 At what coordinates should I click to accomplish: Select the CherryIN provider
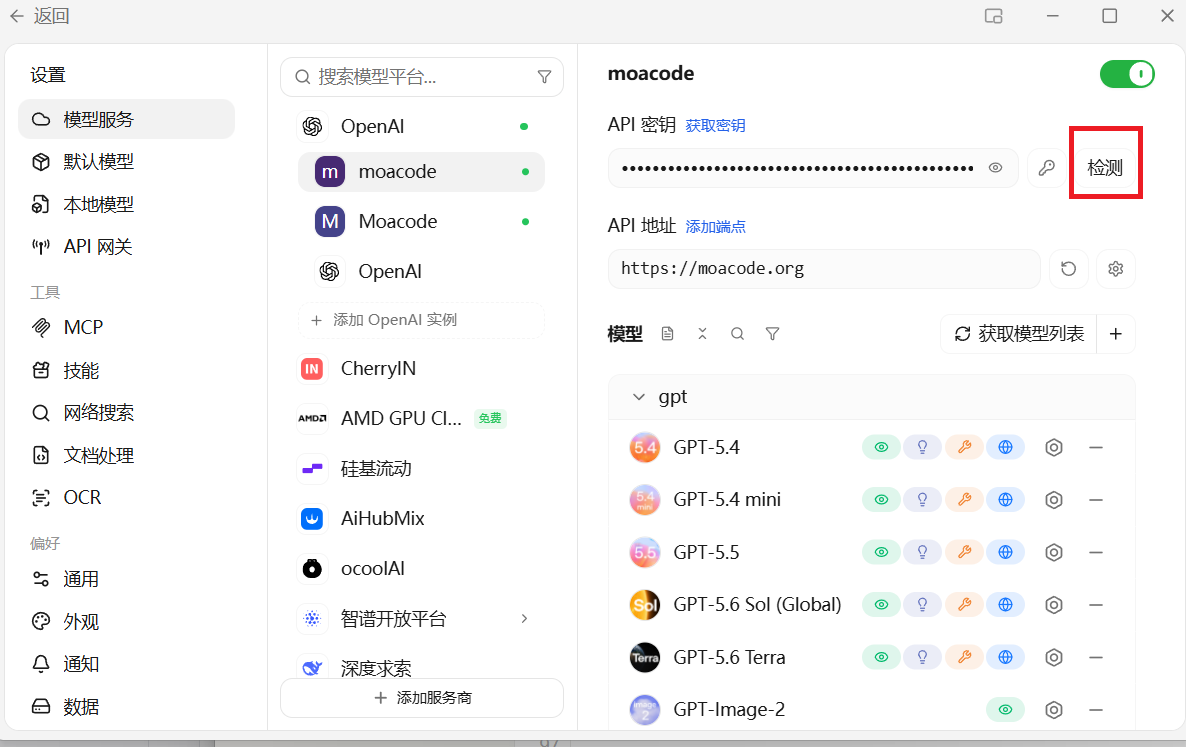pos(421,368)
